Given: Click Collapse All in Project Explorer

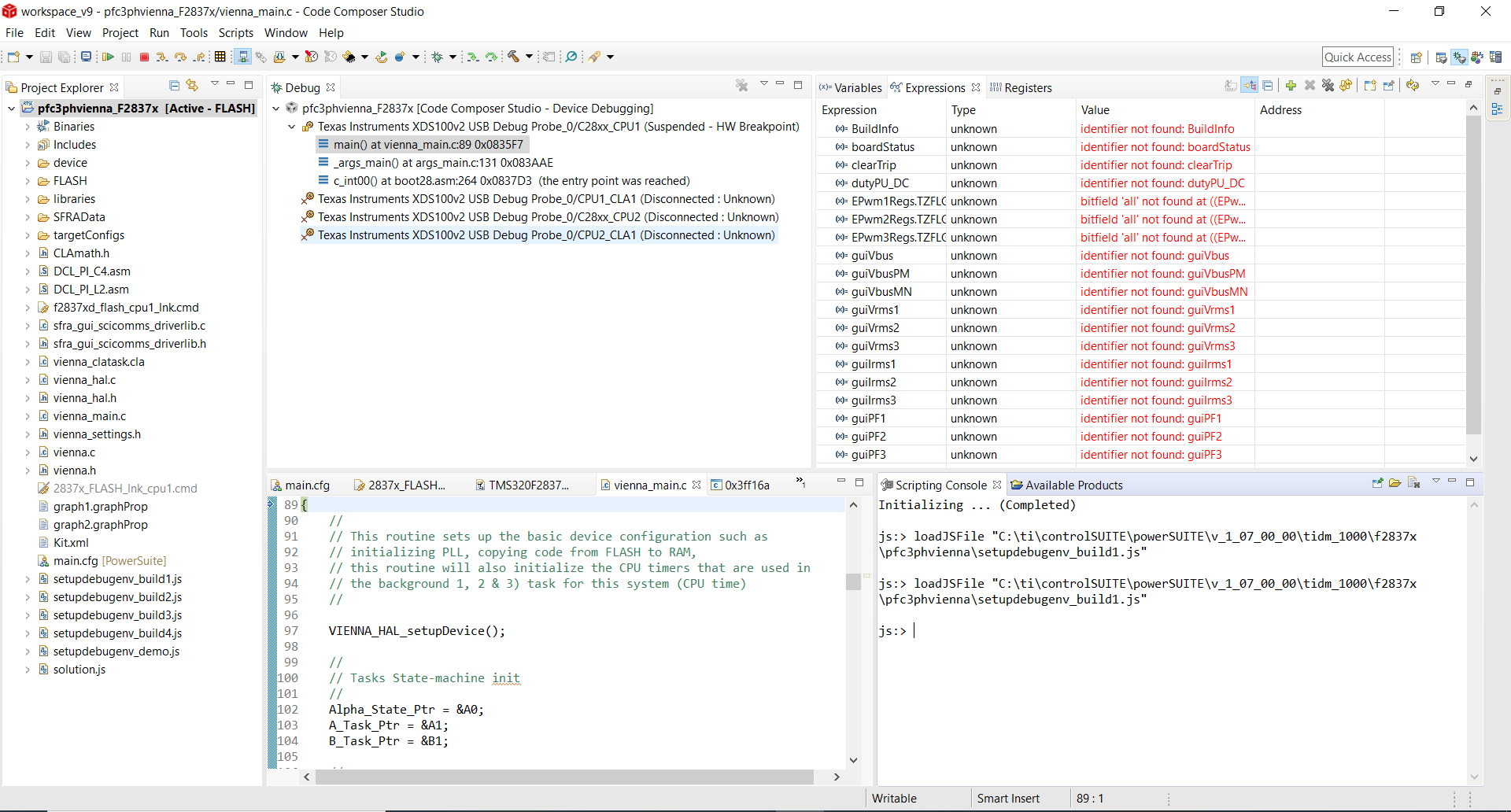Looking at the screenshot, I should pyautogui.click(x=174, y=86).
